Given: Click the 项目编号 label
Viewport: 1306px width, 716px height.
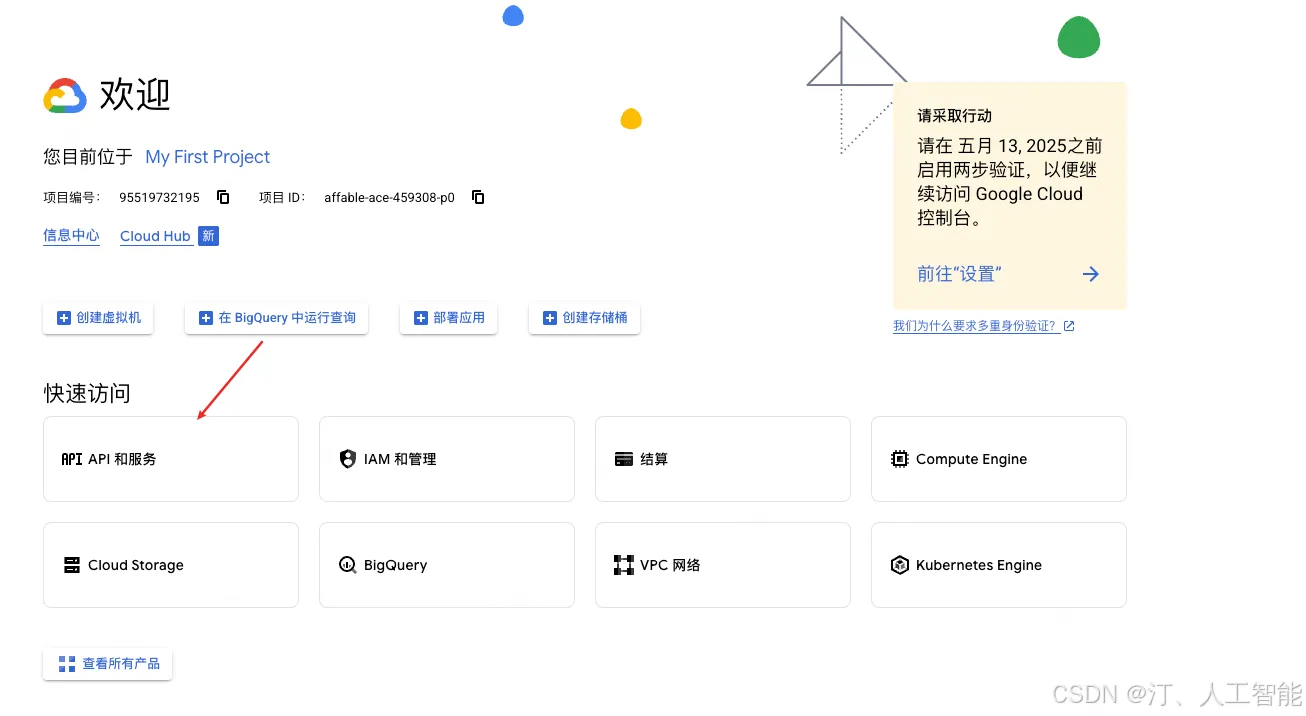Looking at the screenshot, I should click(72, 198).
